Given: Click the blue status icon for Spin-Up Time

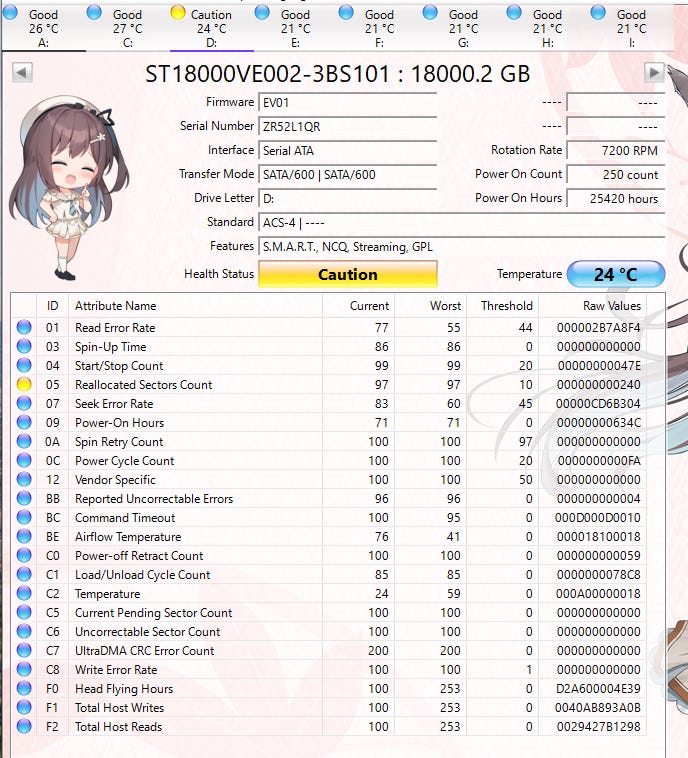Looking at the screenshot, I should (x=24, y=346).
